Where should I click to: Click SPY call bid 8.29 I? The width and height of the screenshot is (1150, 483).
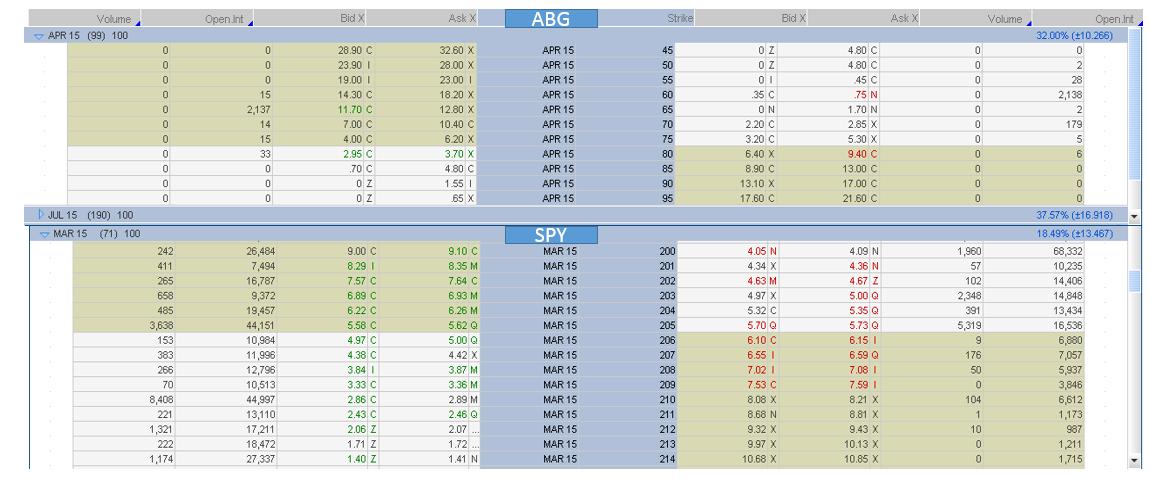pyautogui.click(x=362, y=266)
